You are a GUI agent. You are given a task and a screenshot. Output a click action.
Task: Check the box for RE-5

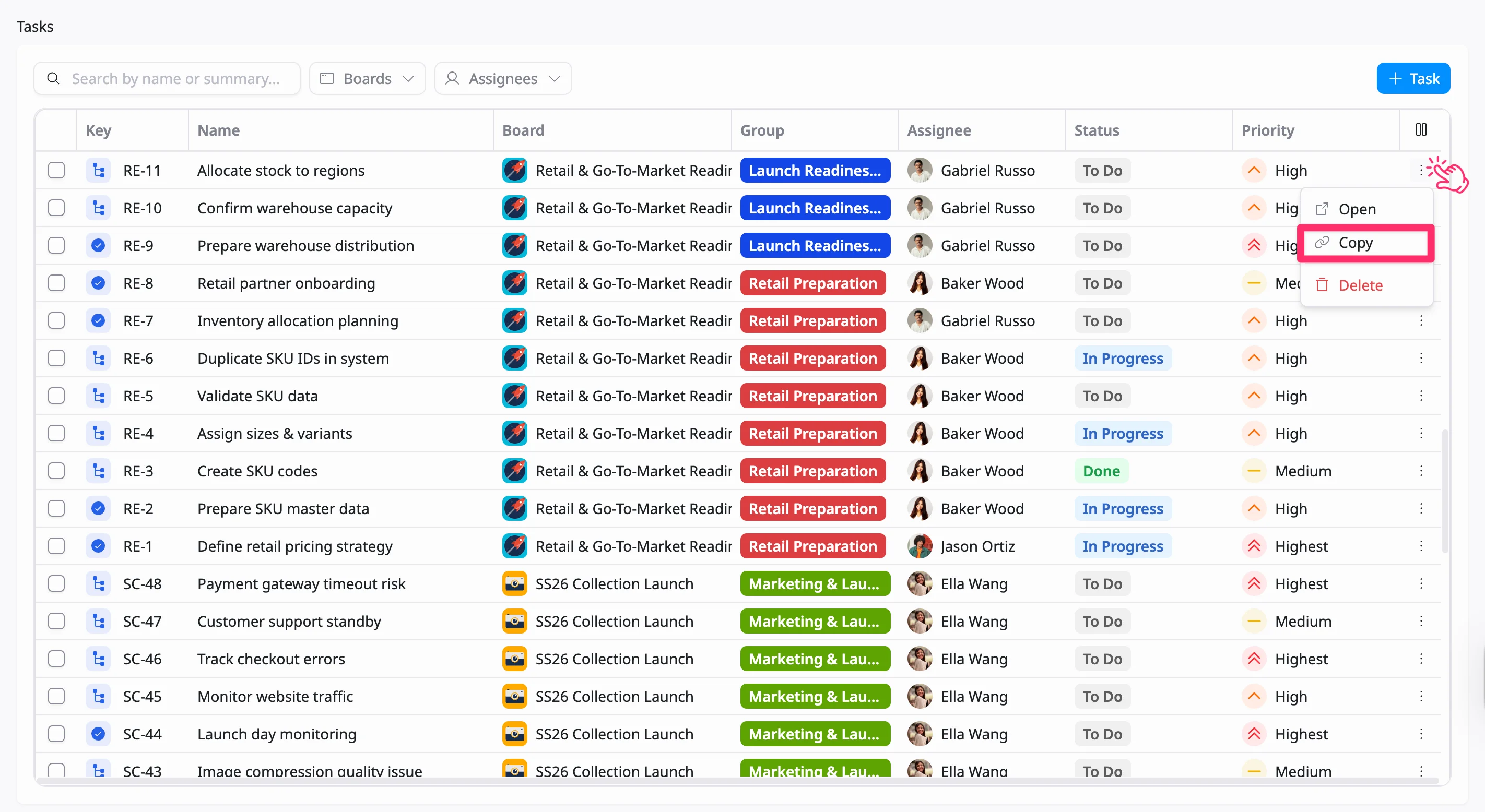pos(56,396)
